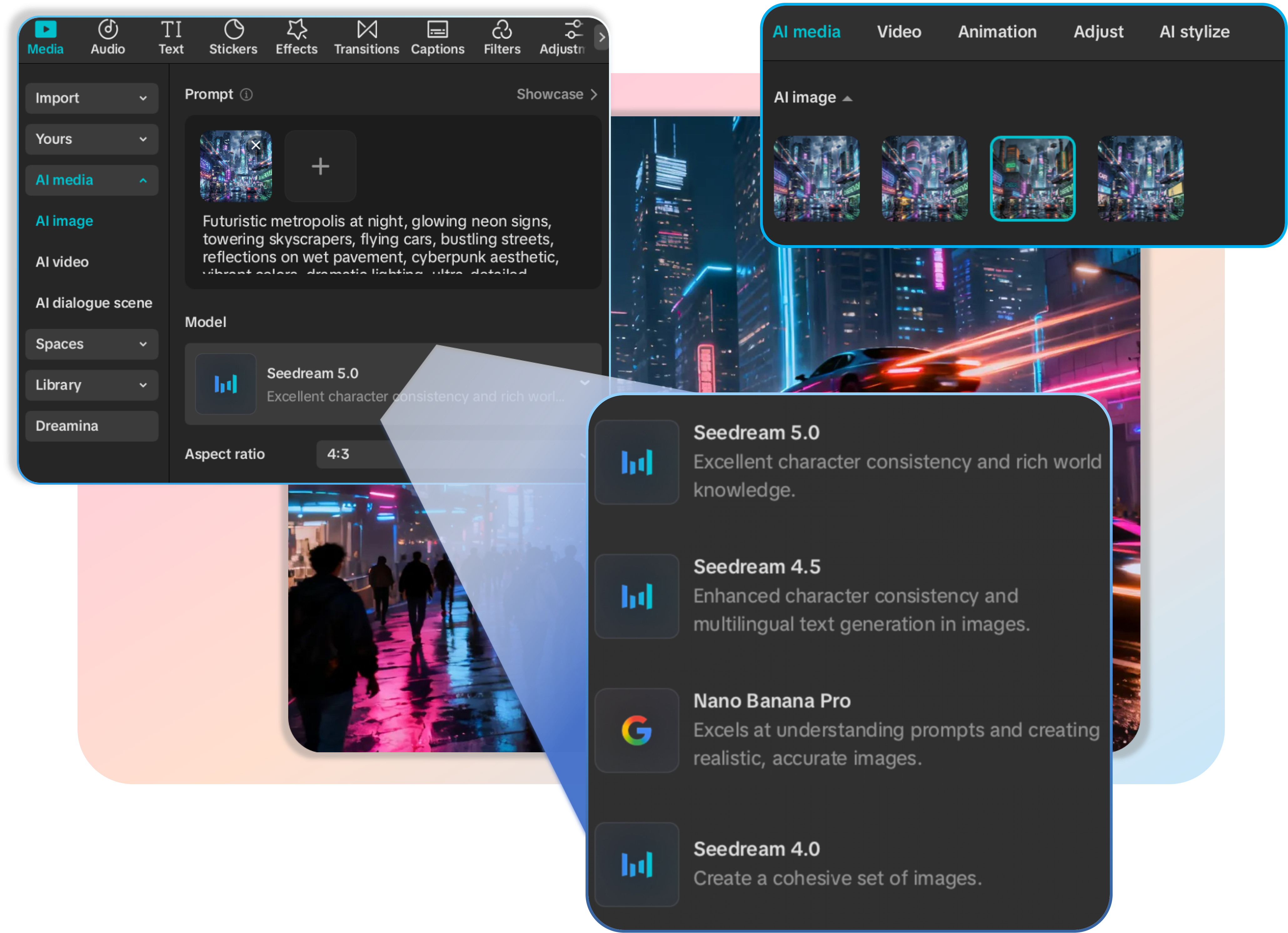Expand the Import section
Viewport: 1288px width, 933px height.
coord(91,98)
